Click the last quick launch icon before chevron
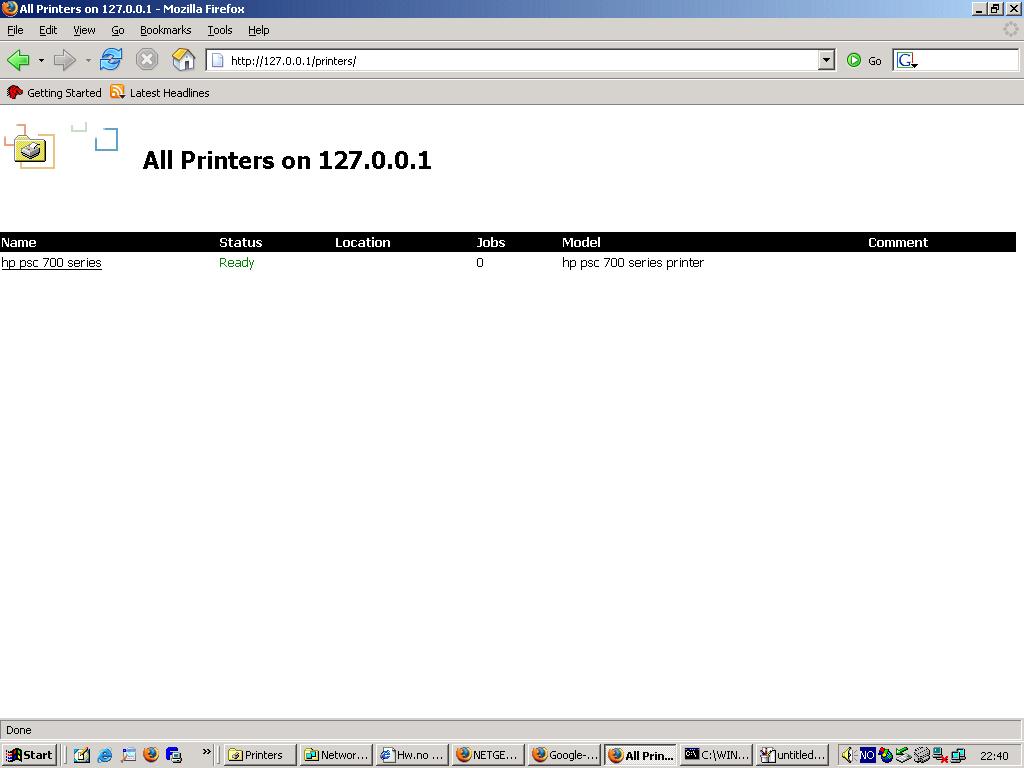The height and width of the screenshot is (768, 1024). pos(174,755)
